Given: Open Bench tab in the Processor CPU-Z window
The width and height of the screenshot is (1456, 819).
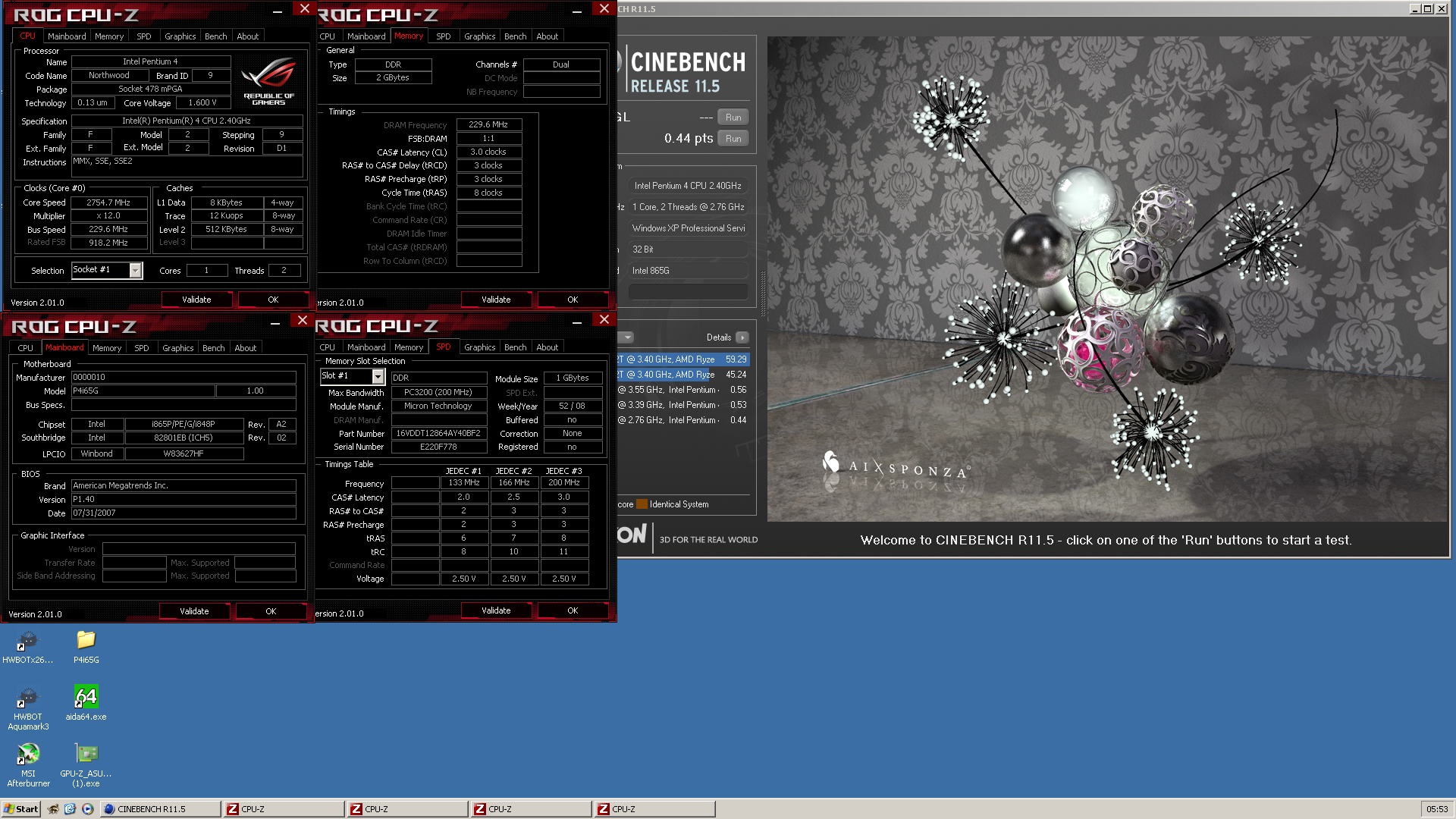Looking at the screenshot, I should pyautogui.click(x=216, y=36).
